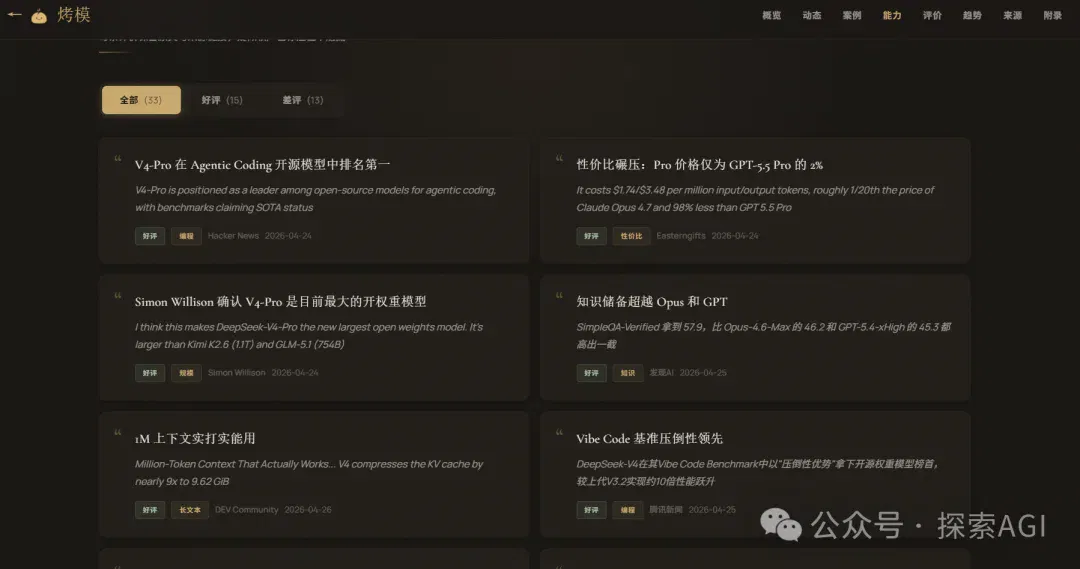This screenshot has height=569, width=1080.
Task: Open the 案例 navigation item
Action: tap(852, 15)
